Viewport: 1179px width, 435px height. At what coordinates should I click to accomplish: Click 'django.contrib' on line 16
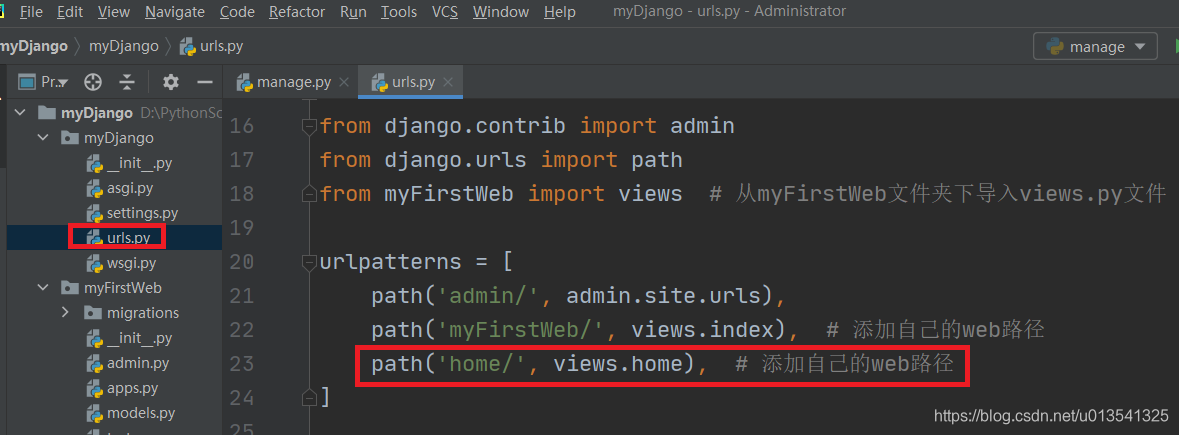point(474,126)
